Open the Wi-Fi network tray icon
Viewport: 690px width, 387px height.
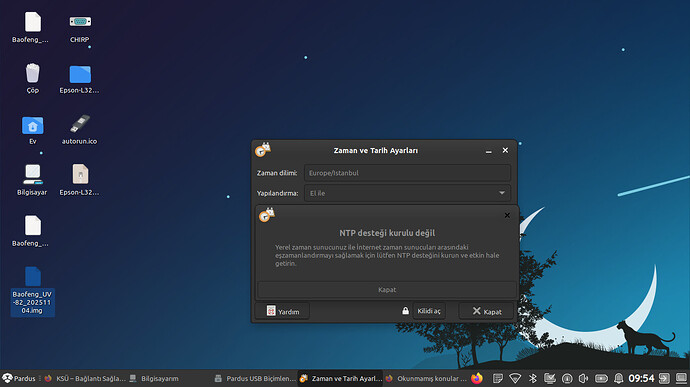coord(515,378)
